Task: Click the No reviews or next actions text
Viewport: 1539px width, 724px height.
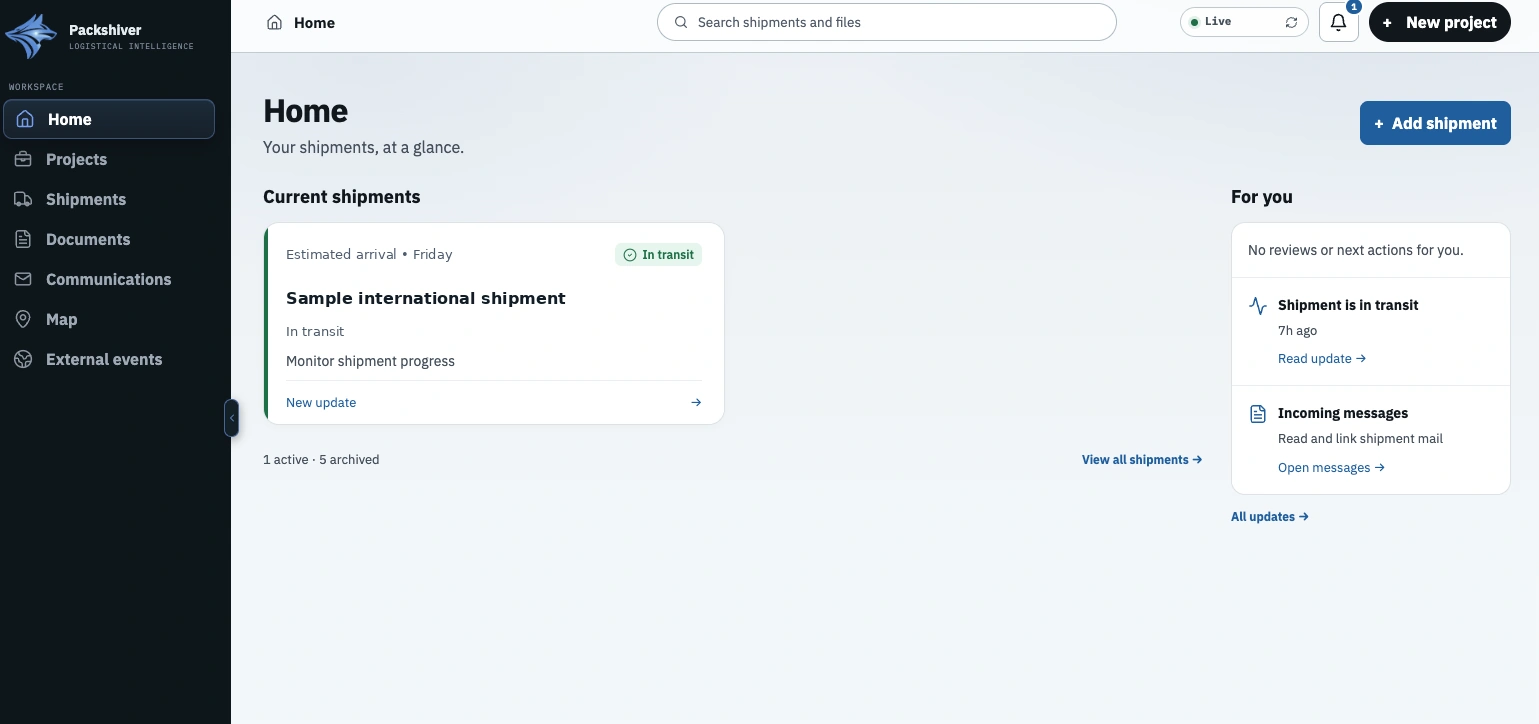Action: click(1356, 250)
